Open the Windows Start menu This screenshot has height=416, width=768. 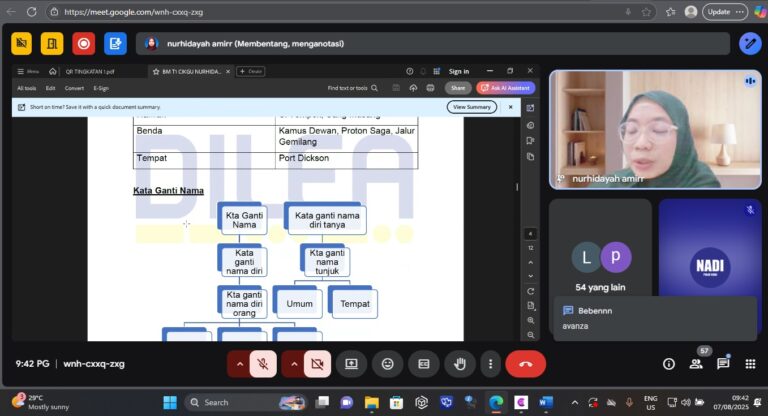click(170, 402)
